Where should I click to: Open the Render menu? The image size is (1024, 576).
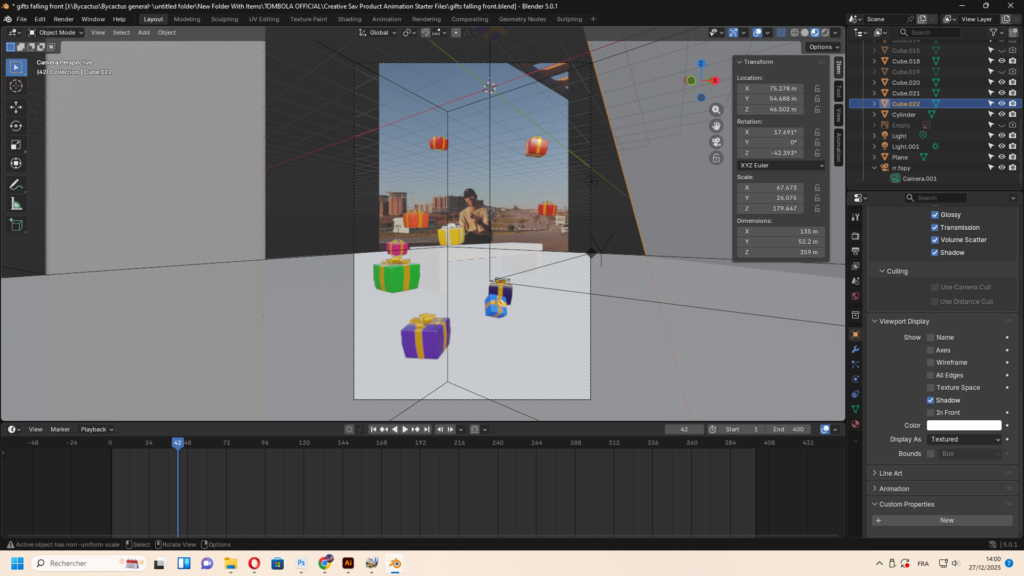[63, 19]
